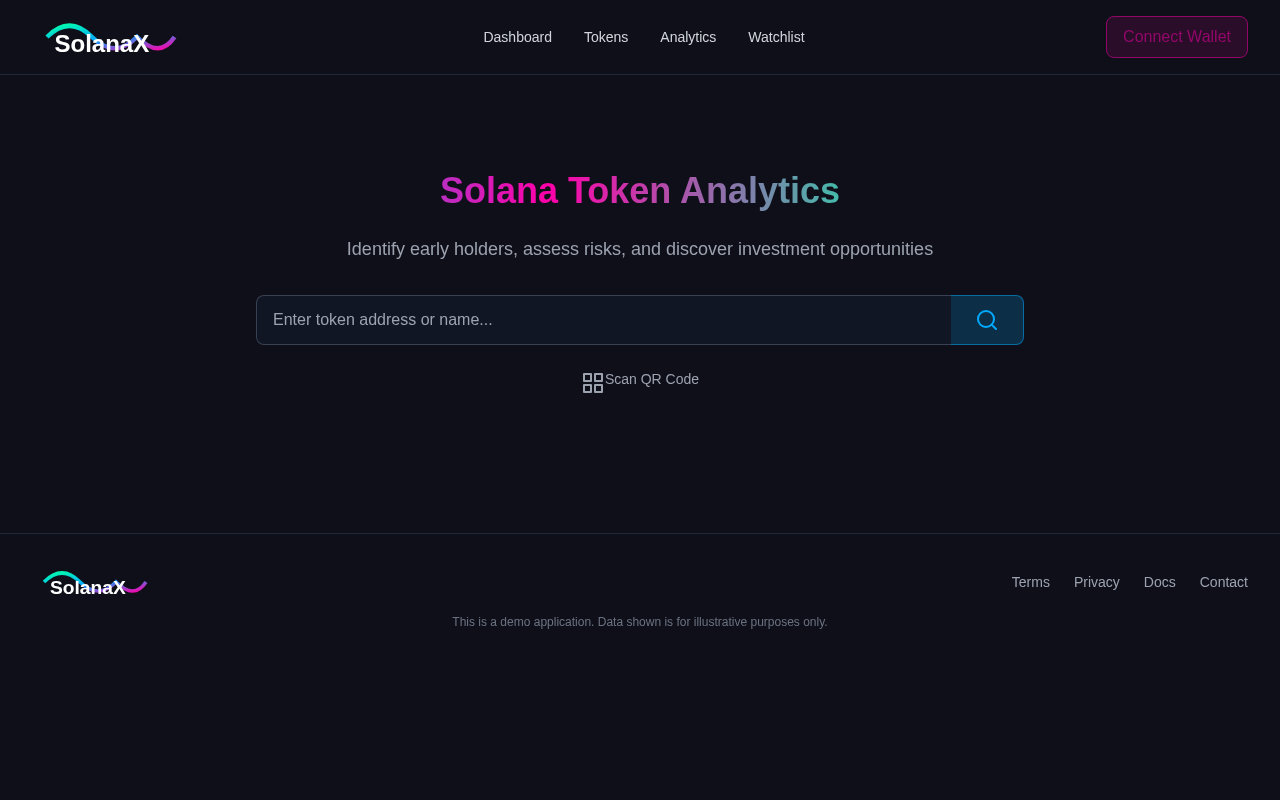This screenshot has height=800, width=1280.
Task: Go to the Contact page
Action: tap(1223, 581)
